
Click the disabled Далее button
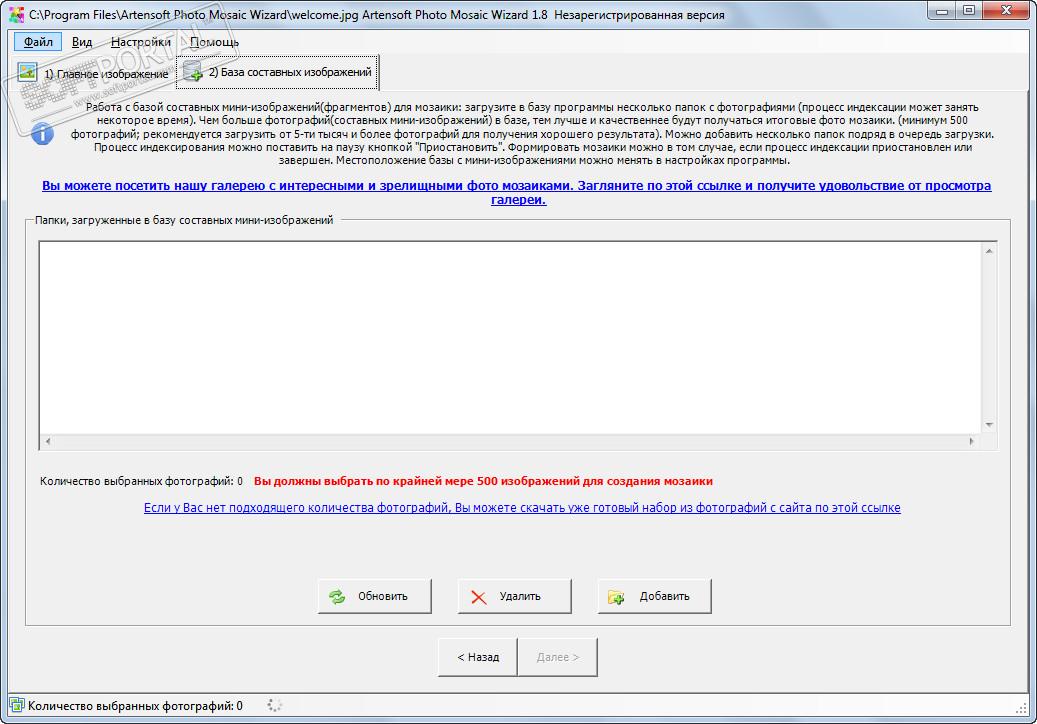click(558, 657)
